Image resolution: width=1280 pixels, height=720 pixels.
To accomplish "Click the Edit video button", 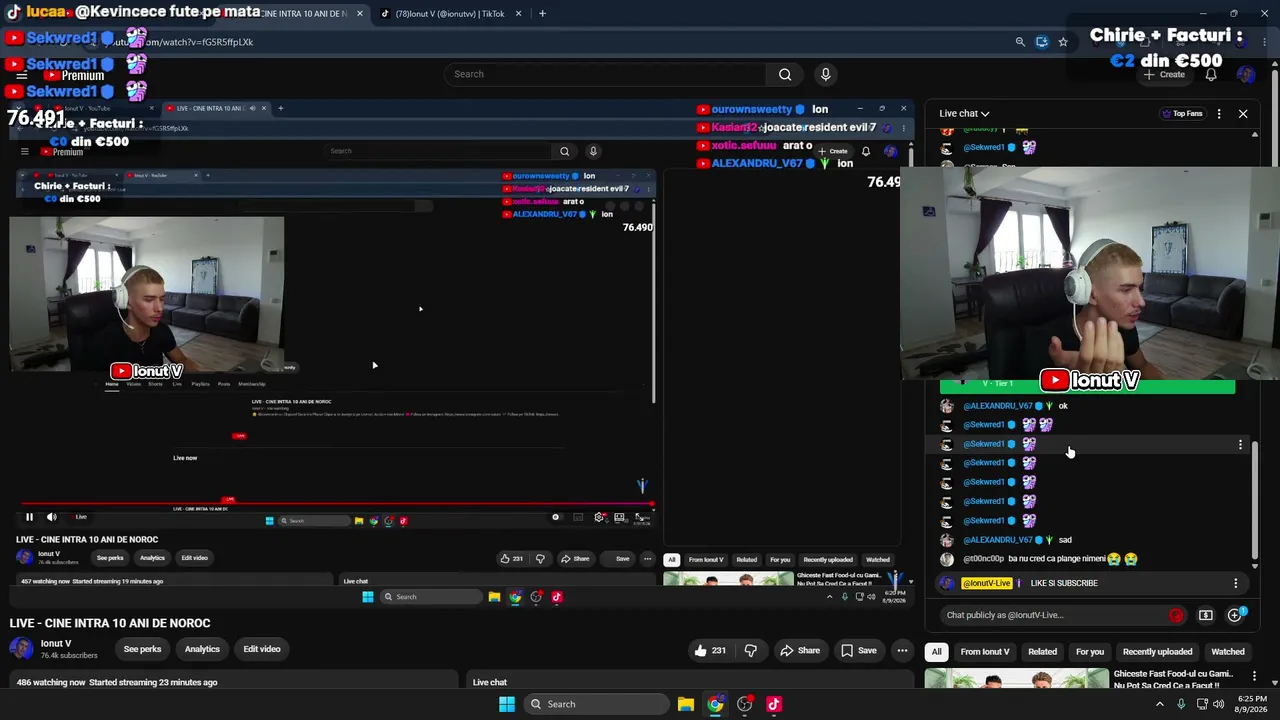I will pos(262,649).
